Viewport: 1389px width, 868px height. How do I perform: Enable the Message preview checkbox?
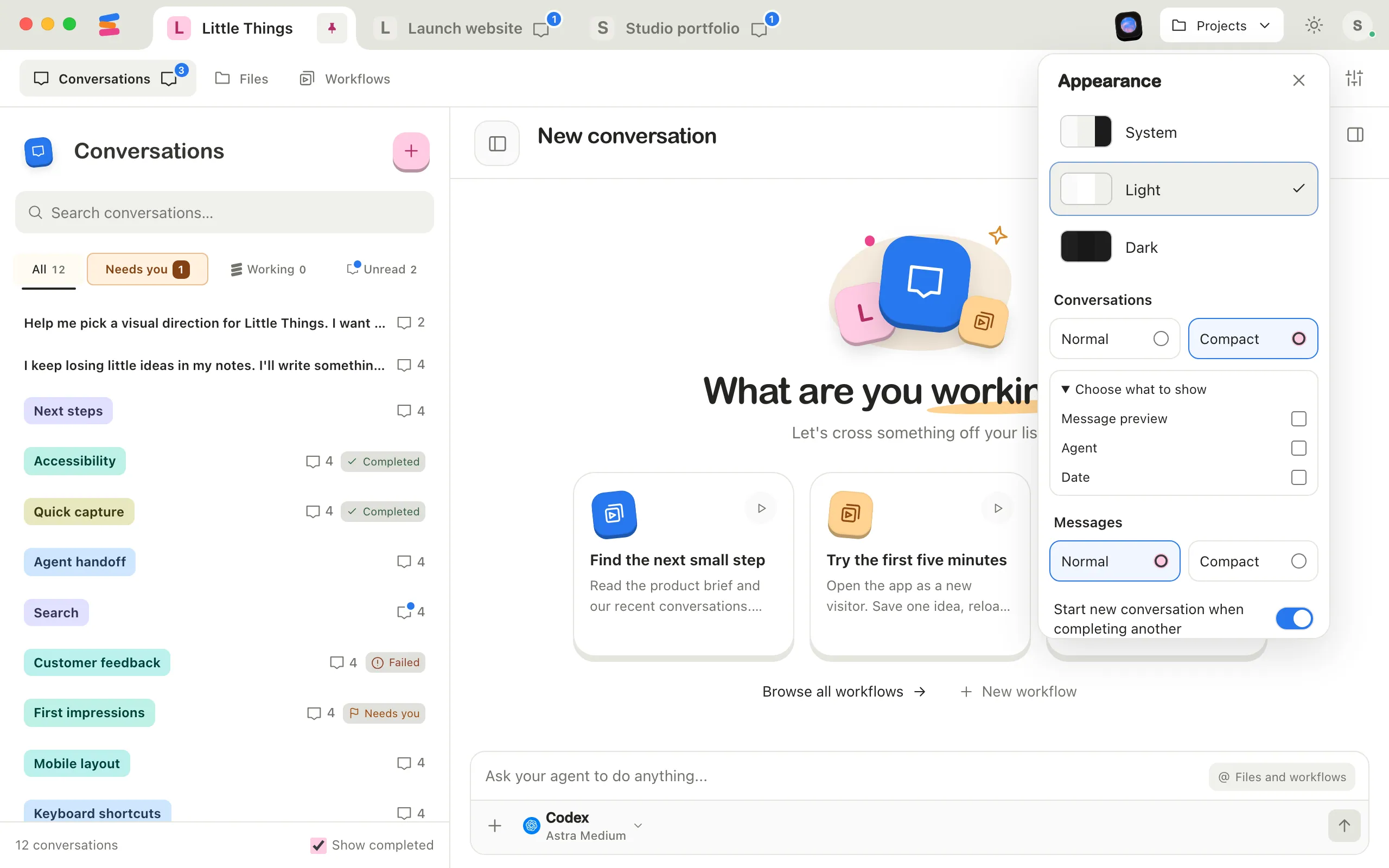tap(1298, 418)
